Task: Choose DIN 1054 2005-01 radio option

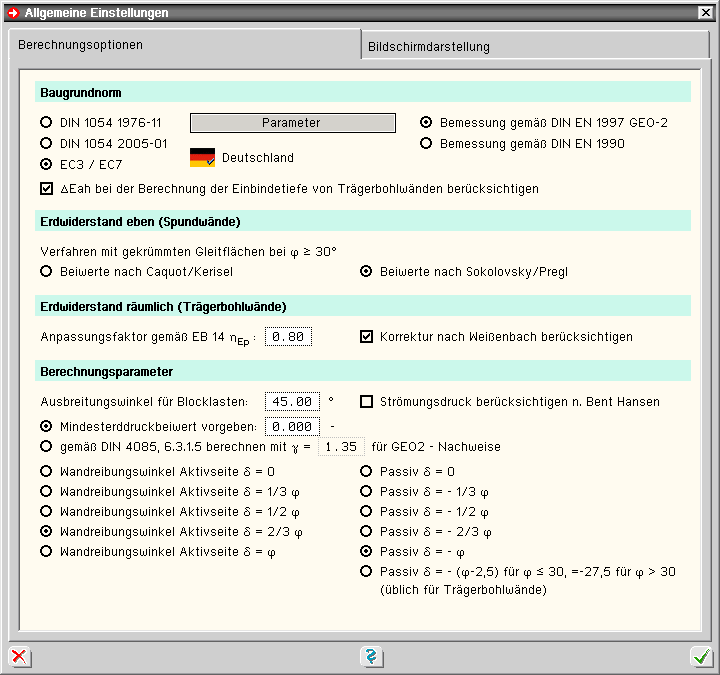Action: pos(46,143)
